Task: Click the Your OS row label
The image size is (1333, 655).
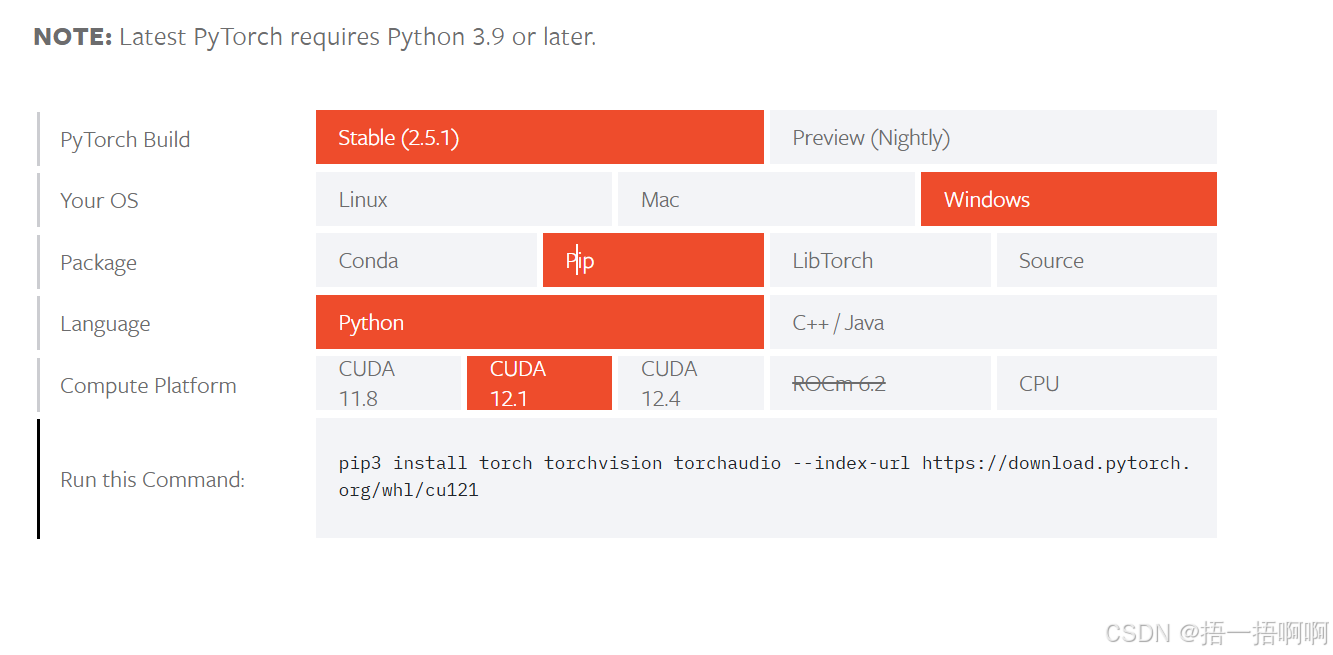Action: pos(99,200)
